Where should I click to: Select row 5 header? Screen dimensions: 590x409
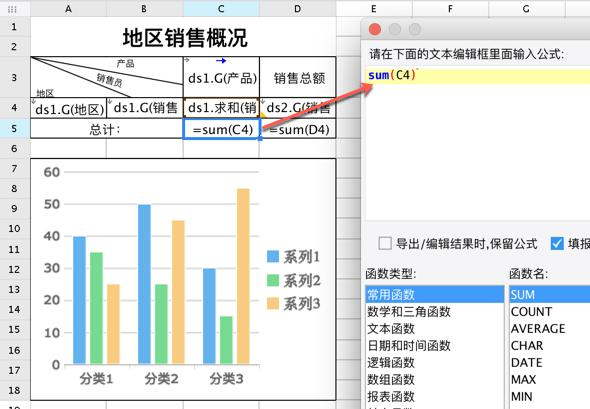(14, 129)
